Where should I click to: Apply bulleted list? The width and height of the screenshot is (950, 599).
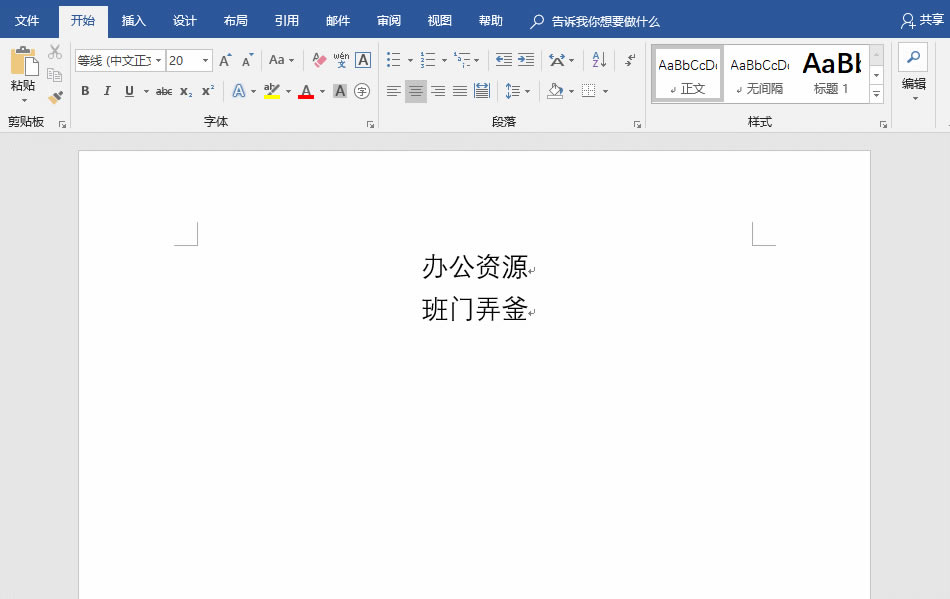[394, 59]
